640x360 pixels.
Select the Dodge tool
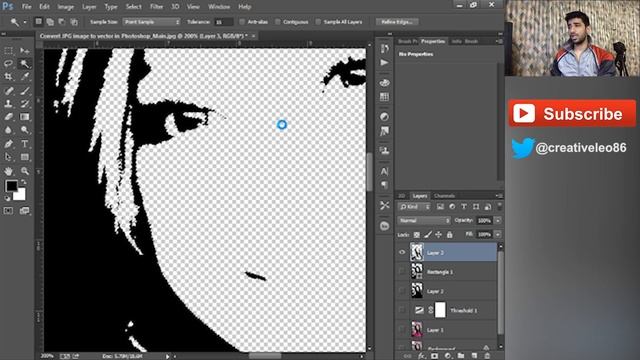[x=24, y=130]
